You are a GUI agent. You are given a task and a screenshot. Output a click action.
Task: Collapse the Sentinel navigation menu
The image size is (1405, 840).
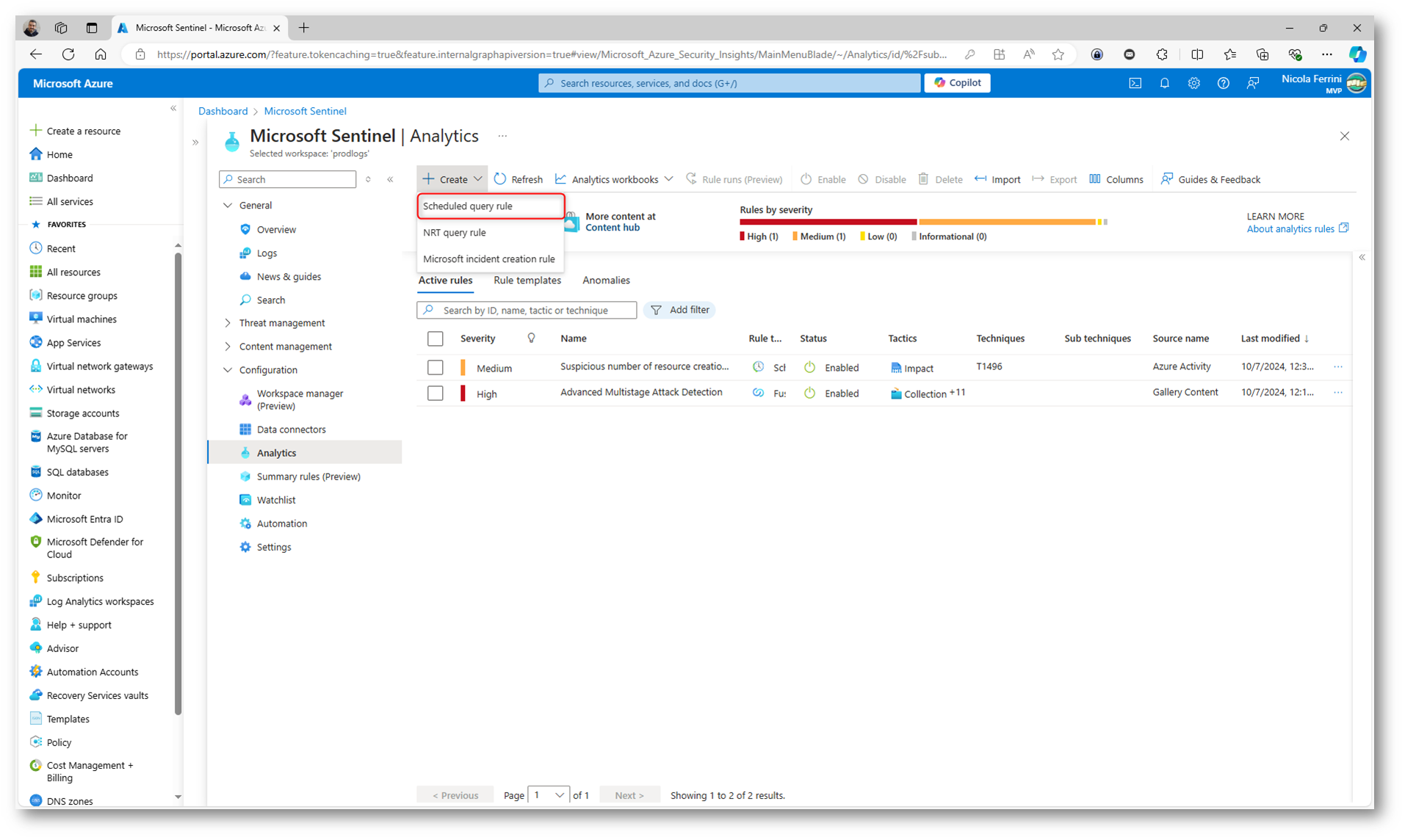(391, 179)
